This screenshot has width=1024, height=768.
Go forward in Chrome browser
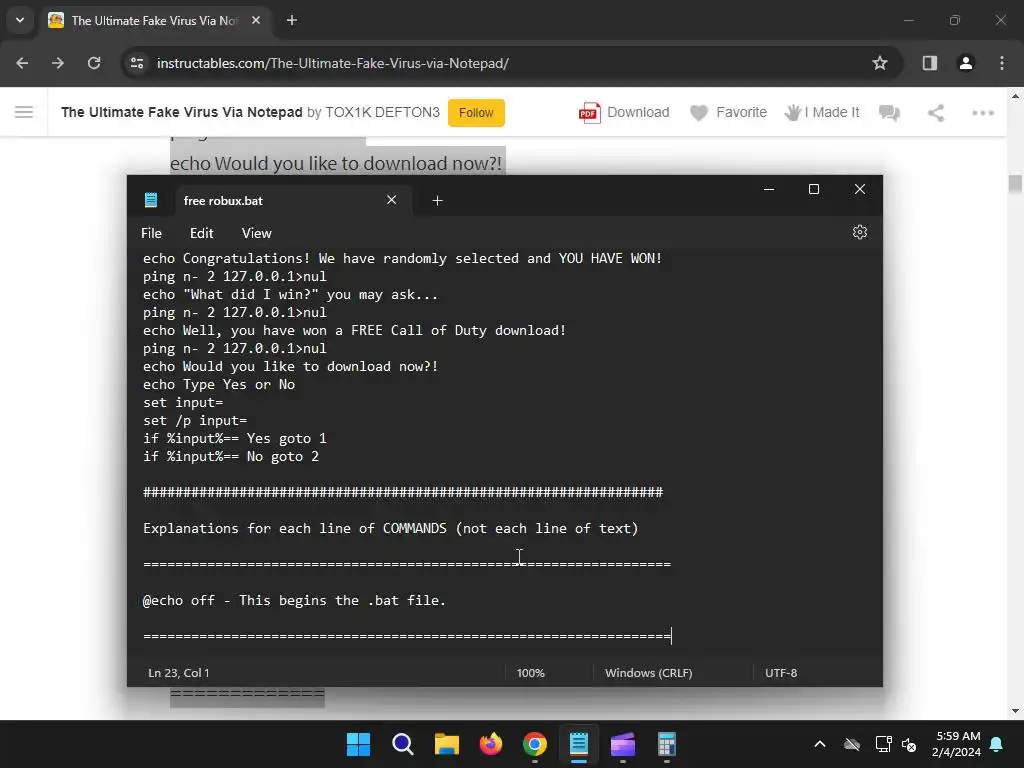58,63
